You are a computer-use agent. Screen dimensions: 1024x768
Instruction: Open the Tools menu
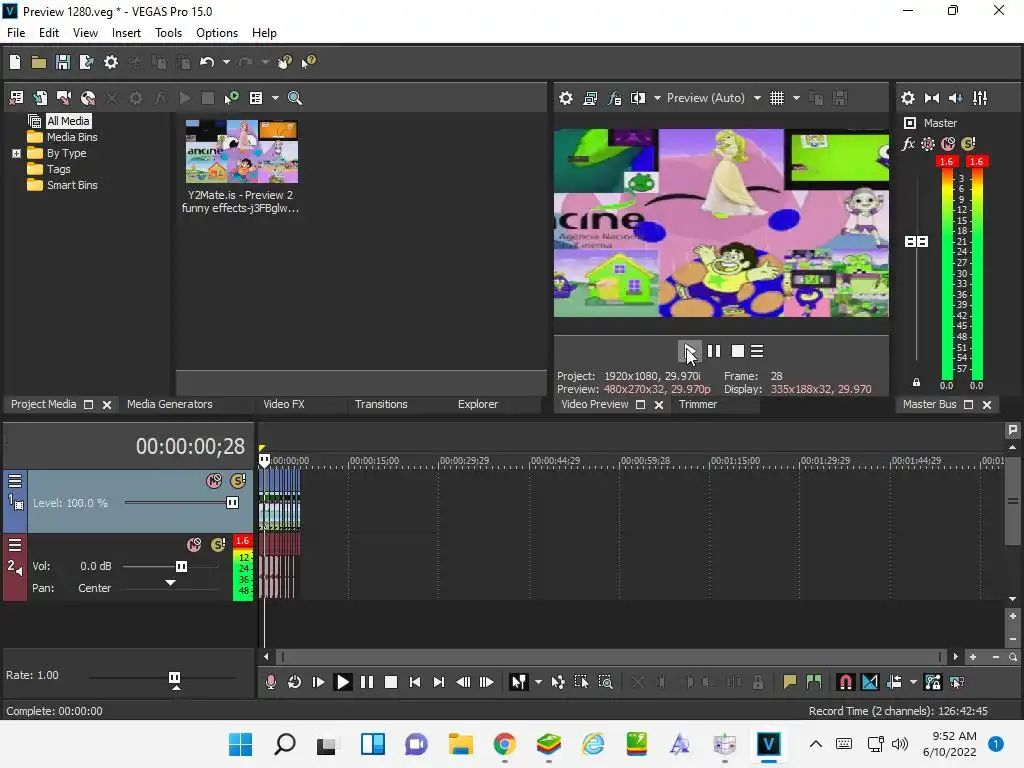(x=168, y=33)
